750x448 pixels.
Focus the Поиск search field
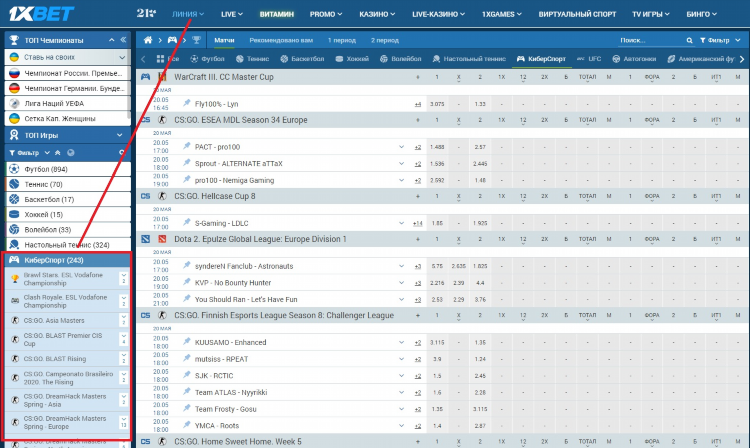click(651, 41)
